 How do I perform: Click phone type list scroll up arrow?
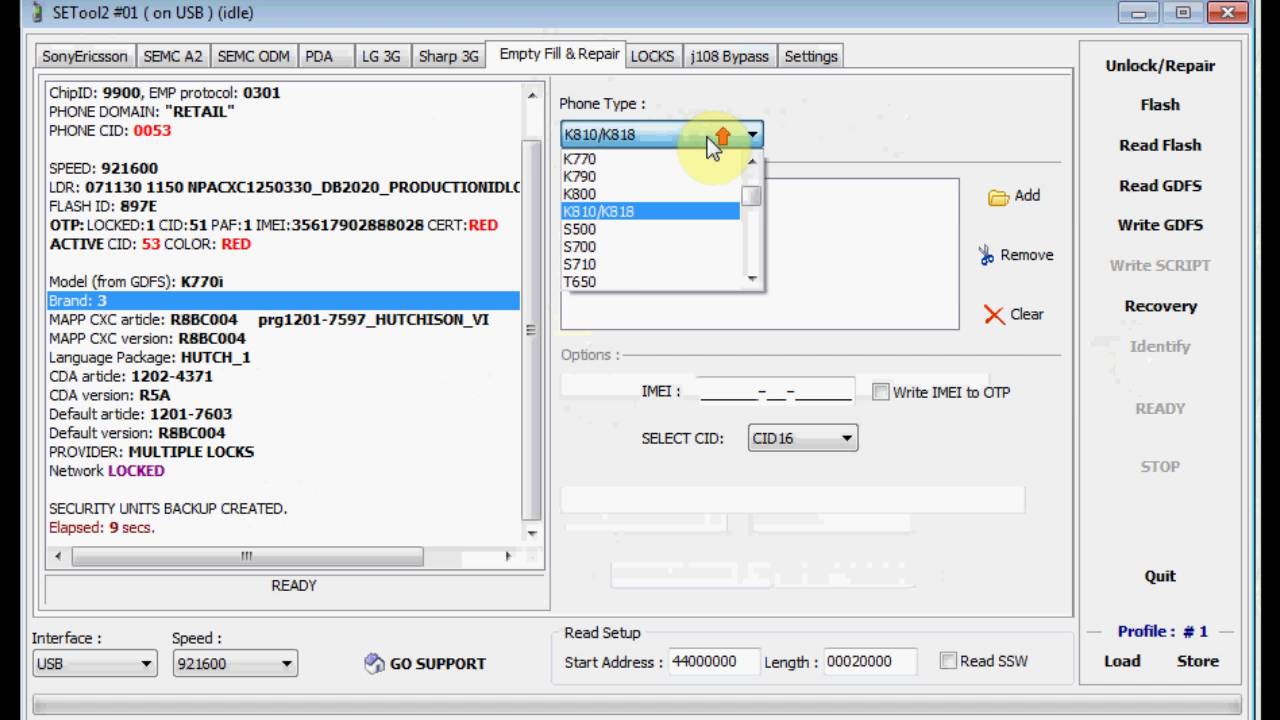(752, 160)
